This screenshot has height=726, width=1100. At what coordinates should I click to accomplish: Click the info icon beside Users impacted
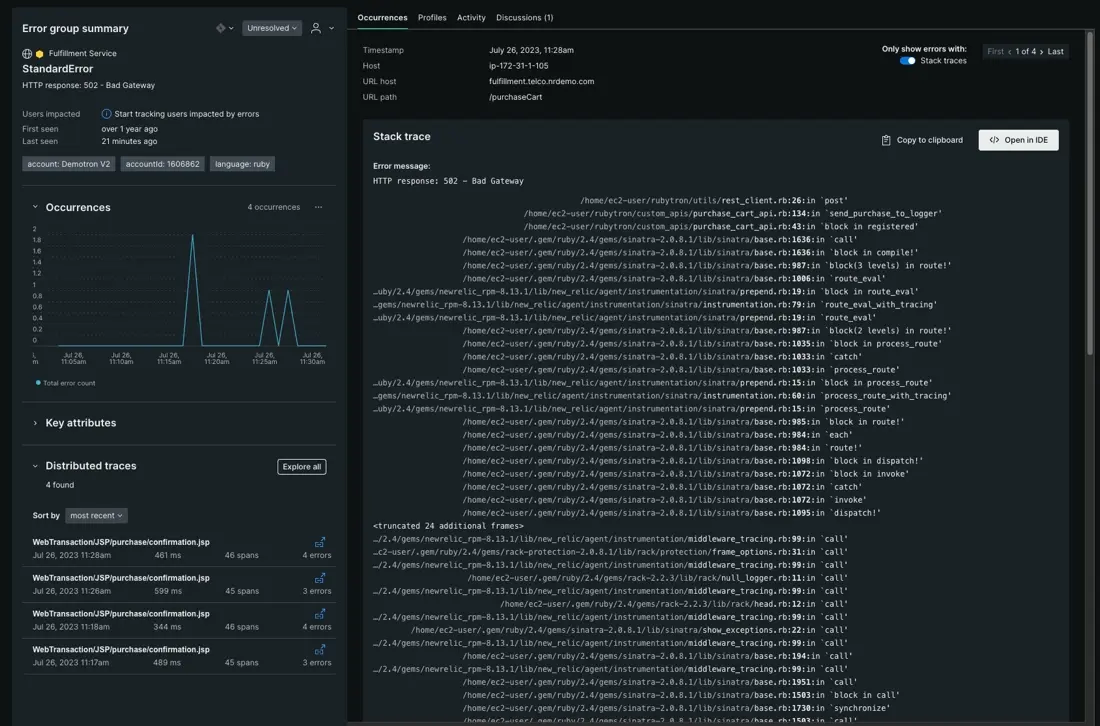tap(106, 114)
